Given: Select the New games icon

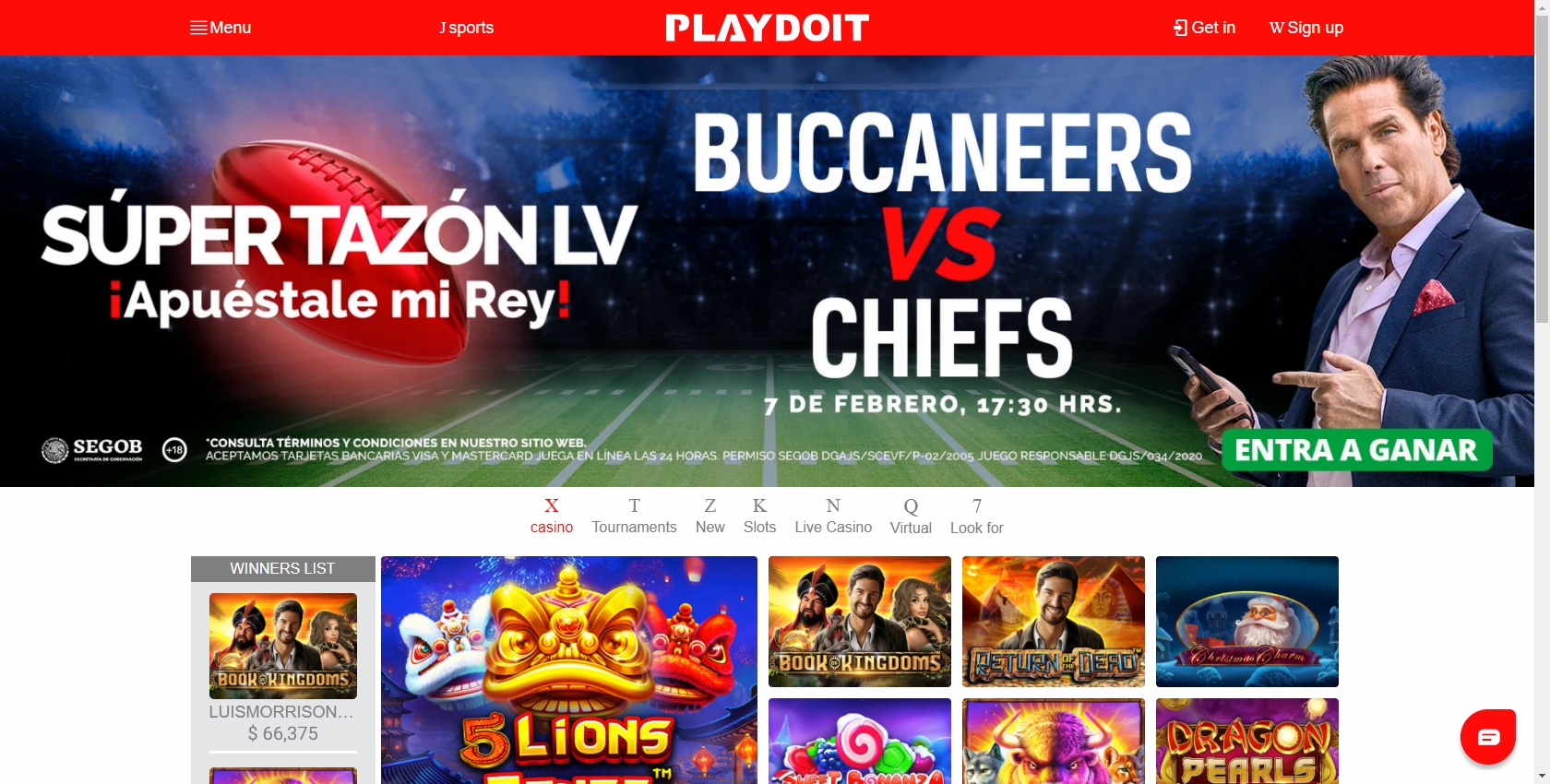Looking at the screenshot, I should 710,505.
